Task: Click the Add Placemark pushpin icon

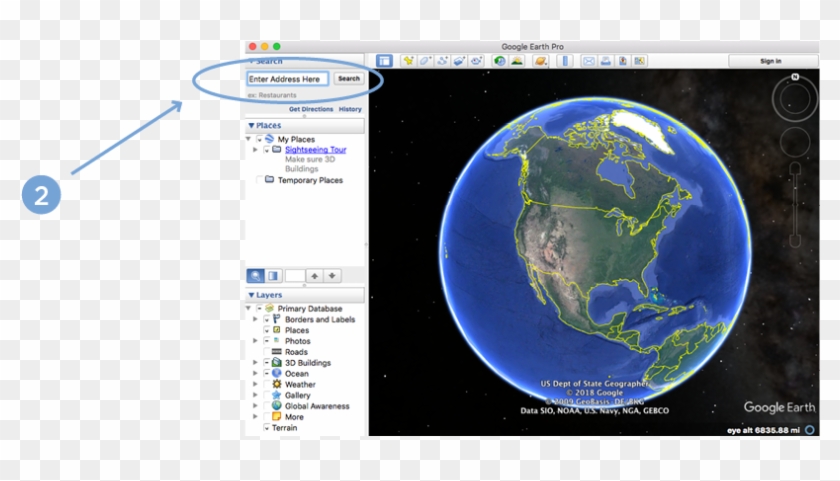Action: click(x=408, y=61)
